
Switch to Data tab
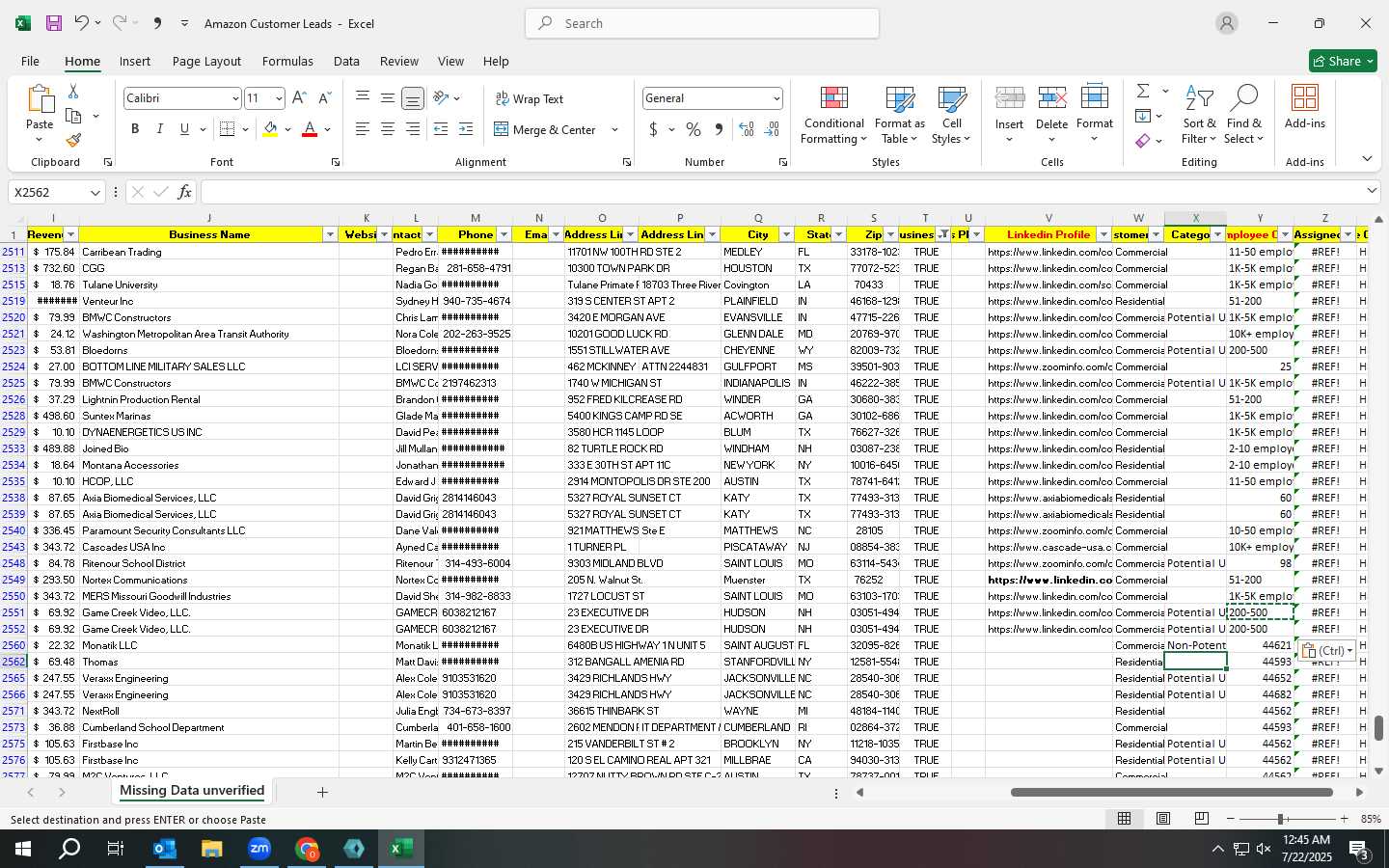[x=346, y=61]
